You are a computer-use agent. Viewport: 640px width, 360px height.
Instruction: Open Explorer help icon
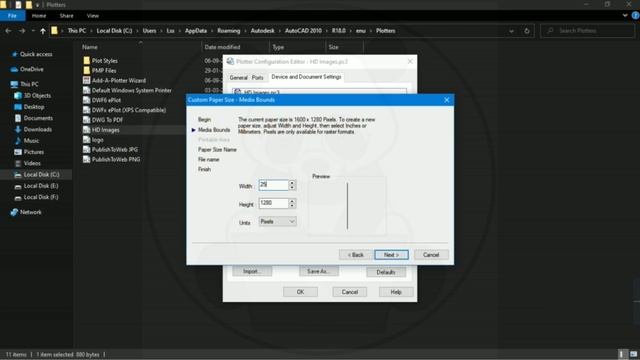[x=636, y=16]
